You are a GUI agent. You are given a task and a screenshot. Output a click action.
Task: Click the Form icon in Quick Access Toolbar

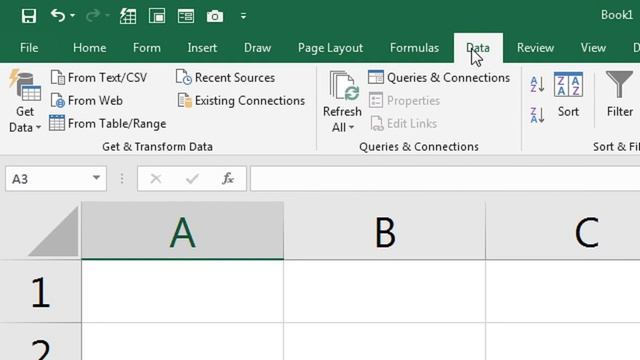(186, 16)
